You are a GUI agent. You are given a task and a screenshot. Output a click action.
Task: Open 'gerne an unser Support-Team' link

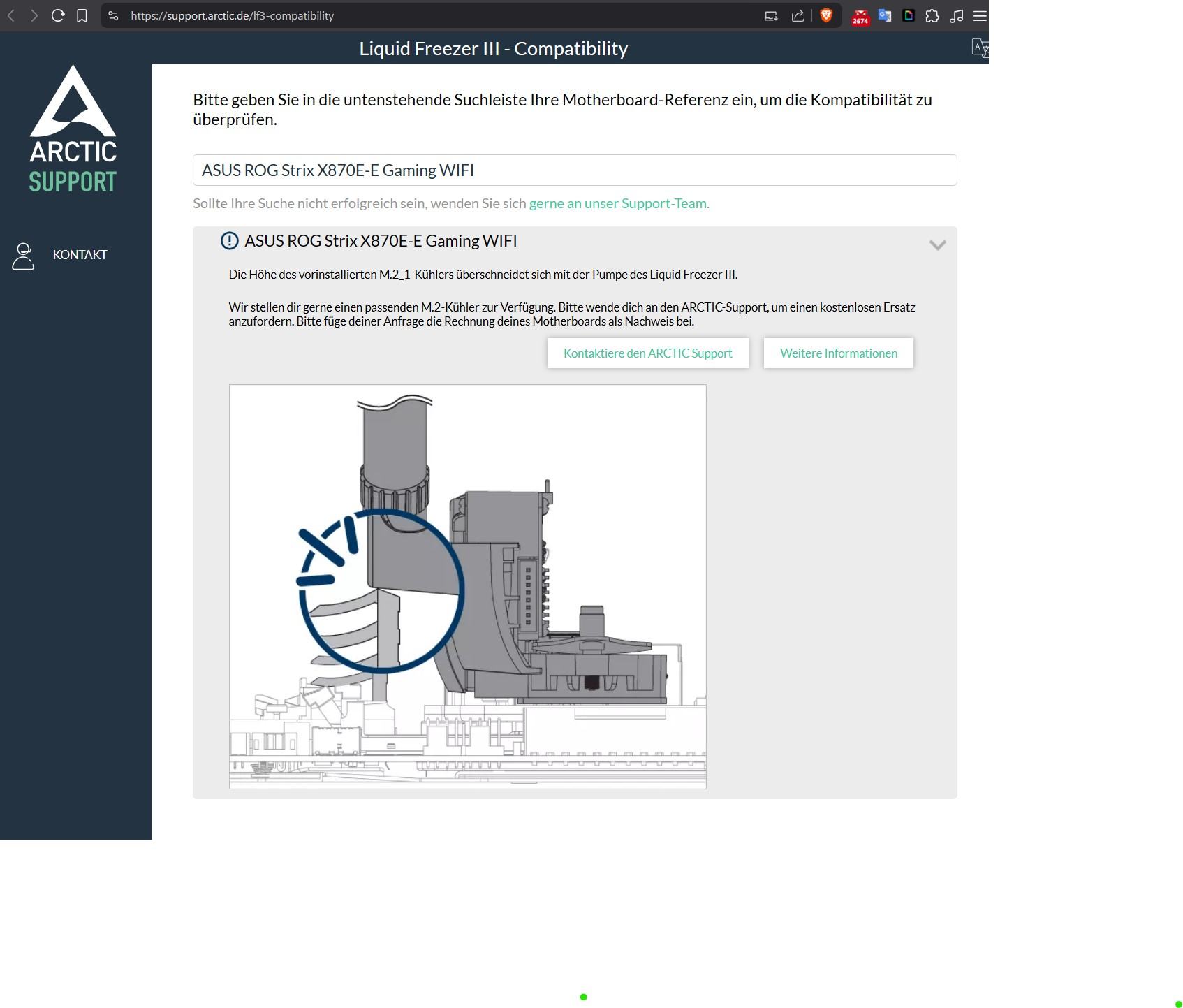pyautogui.click(x=618, y=203)
